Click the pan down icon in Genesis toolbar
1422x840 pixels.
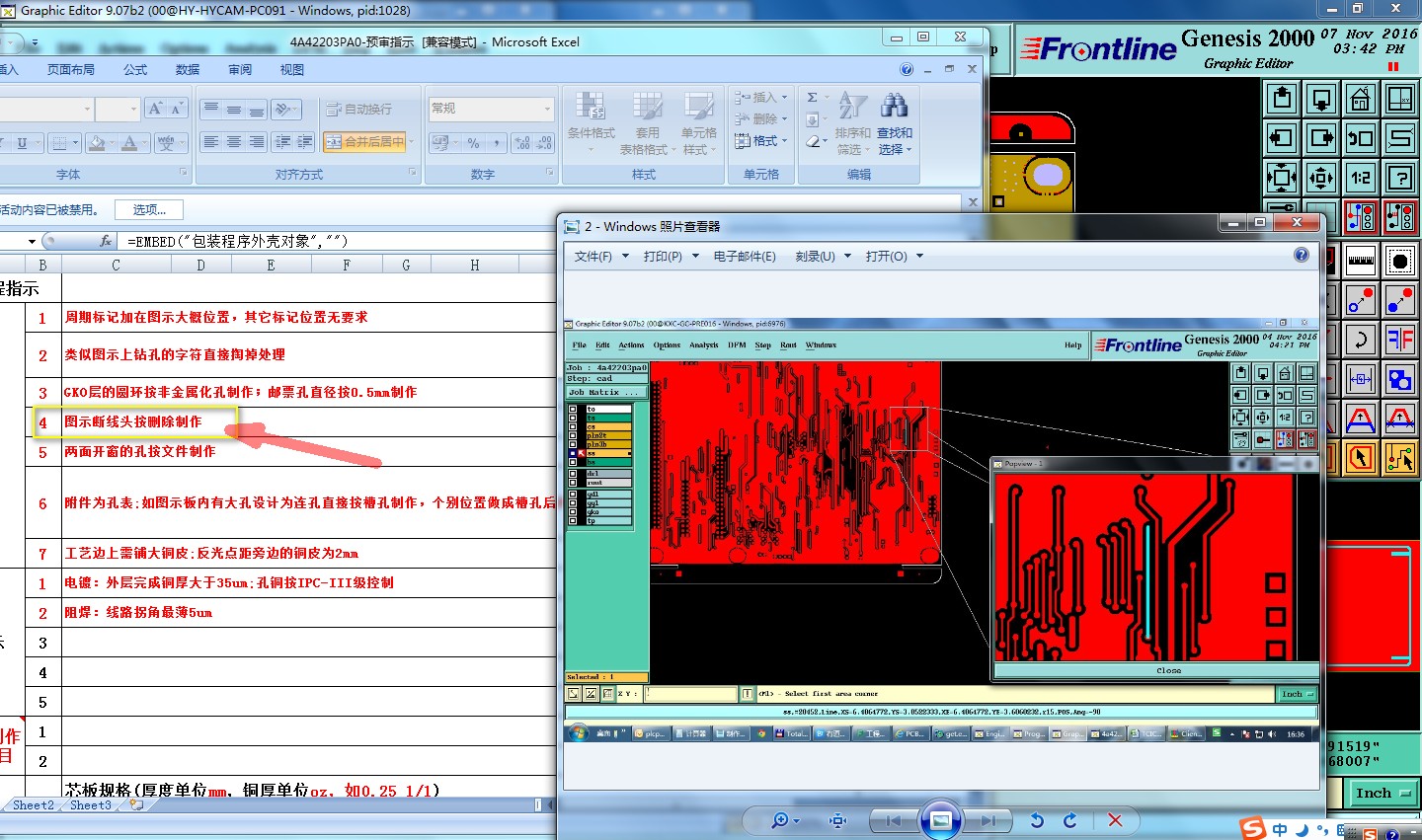pyautogui.click(x=1321, y=99)
